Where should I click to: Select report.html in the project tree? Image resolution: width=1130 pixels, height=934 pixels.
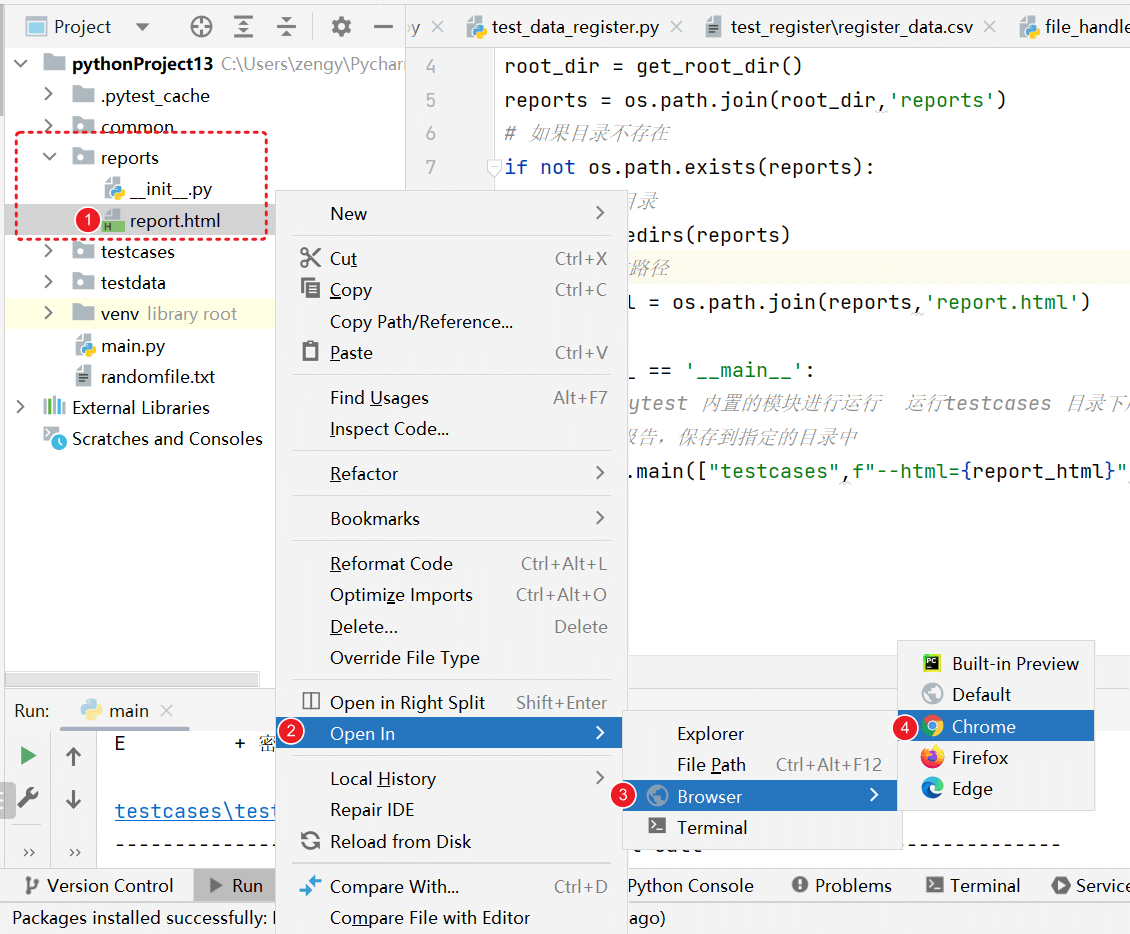pyautogui.click(x=161, y=221)
